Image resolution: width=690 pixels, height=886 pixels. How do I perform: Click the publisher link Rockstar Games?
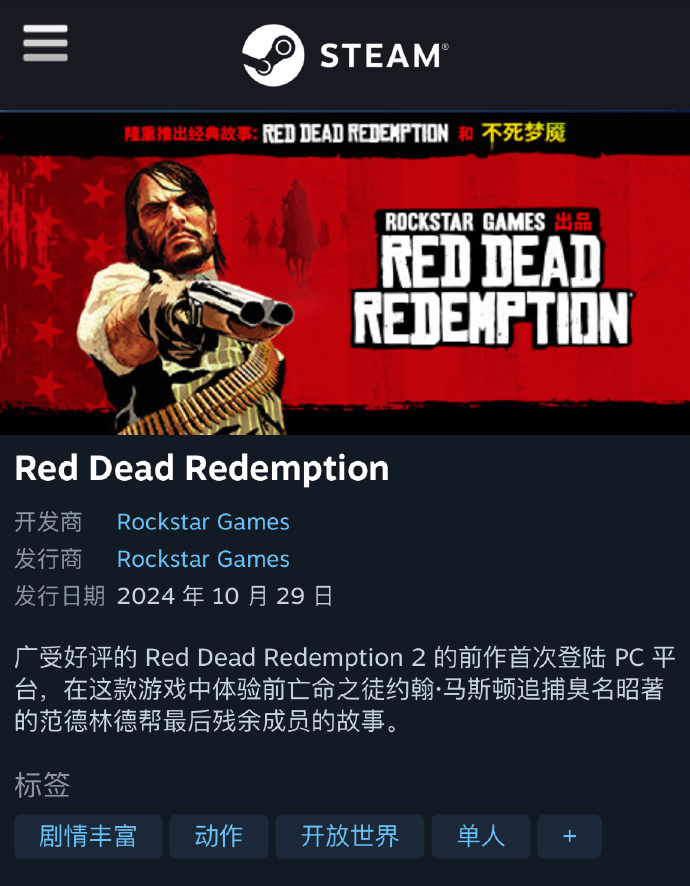(x=203, y=559)
